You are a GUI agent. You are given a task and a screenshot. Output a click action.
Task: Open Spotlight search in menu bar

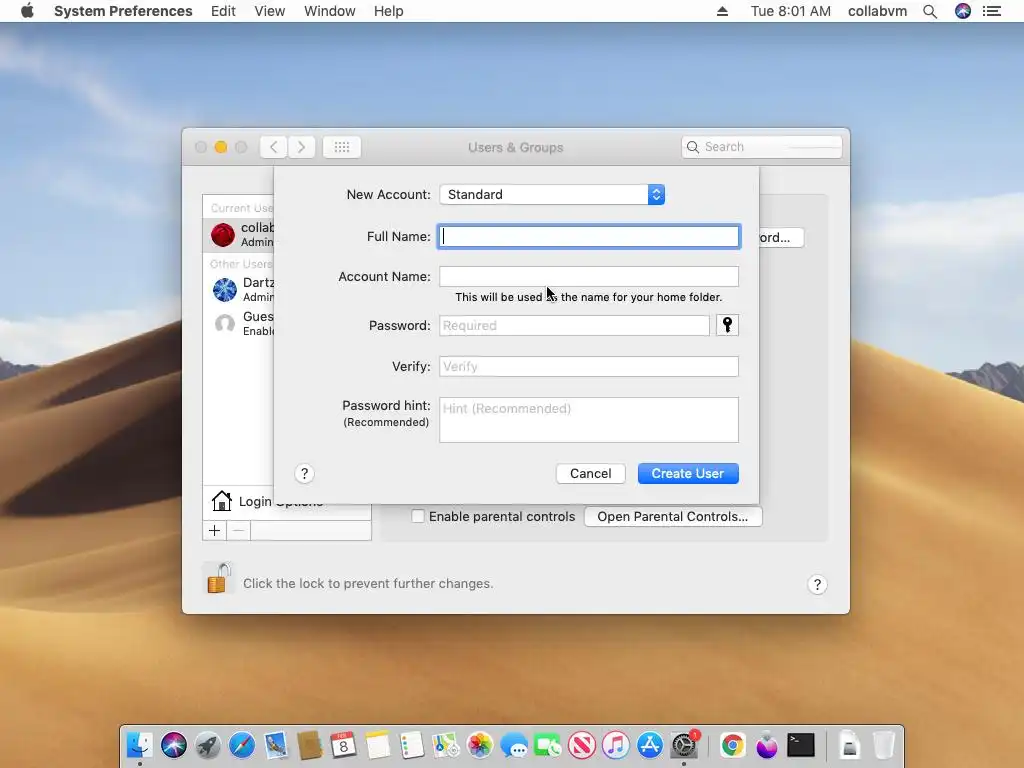tap(930, 11)
